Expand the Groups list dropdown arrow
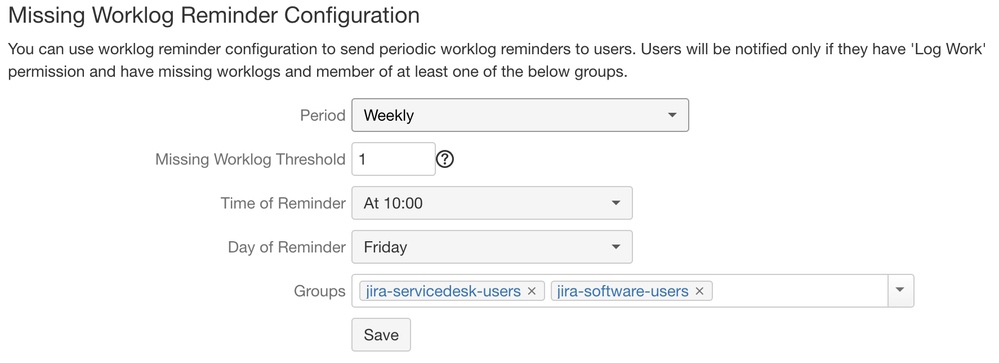999x363 pixels. tap(900, 290)
